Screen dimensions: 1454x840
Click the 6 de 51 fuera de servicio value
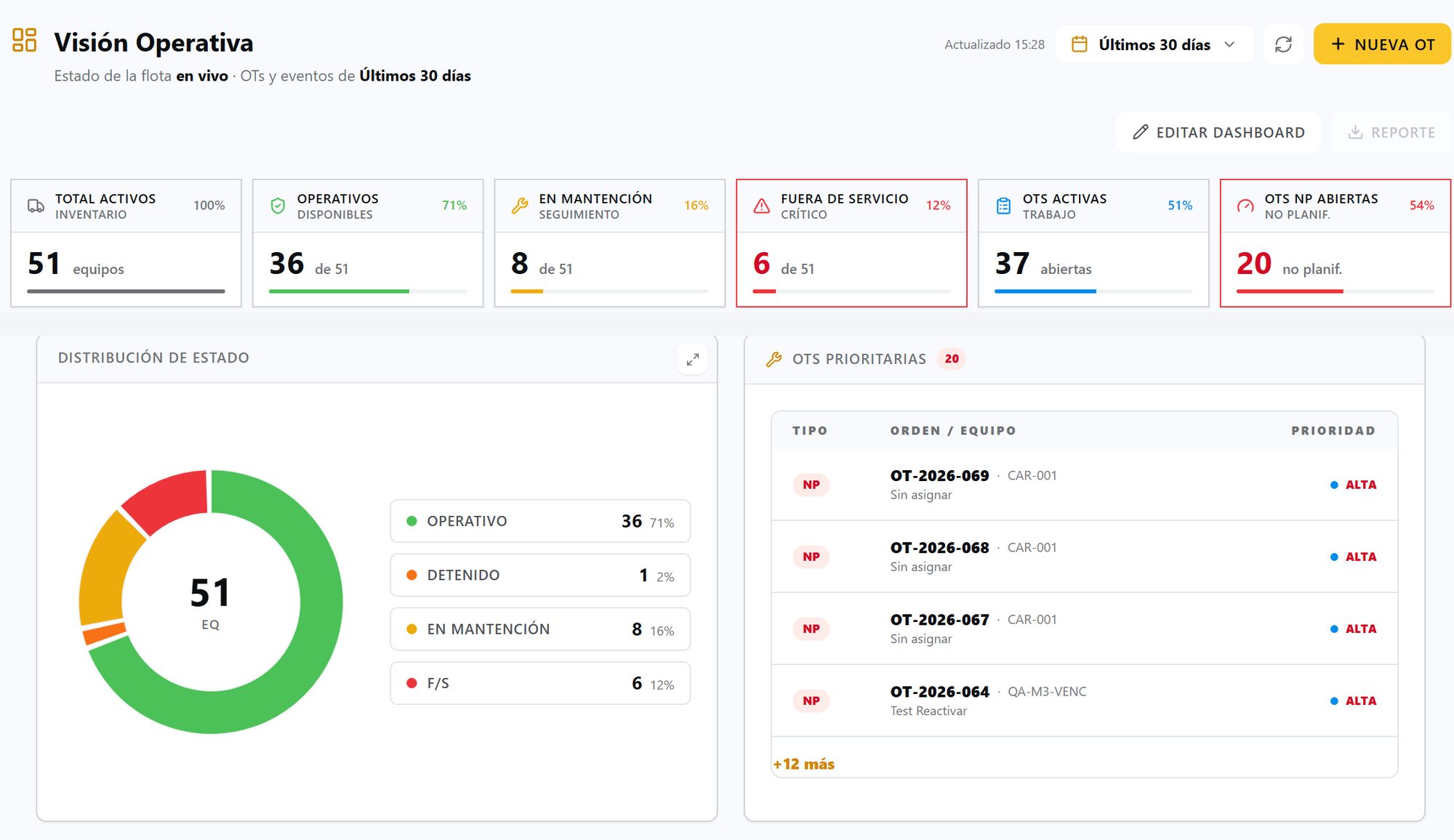[x=784, y=264]
